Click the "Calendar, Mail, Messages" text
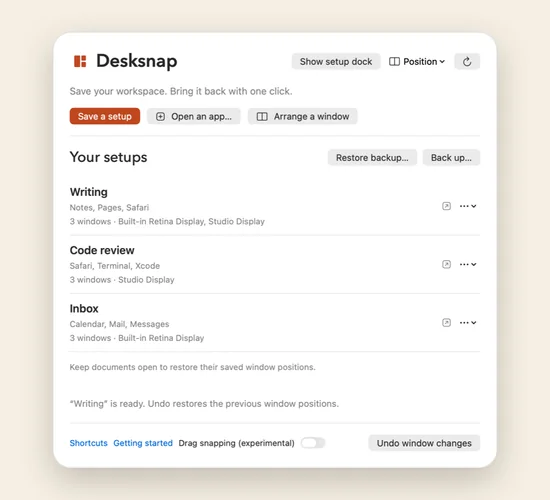The height and width of the screenshot is (500, 550). coord(119,324)
